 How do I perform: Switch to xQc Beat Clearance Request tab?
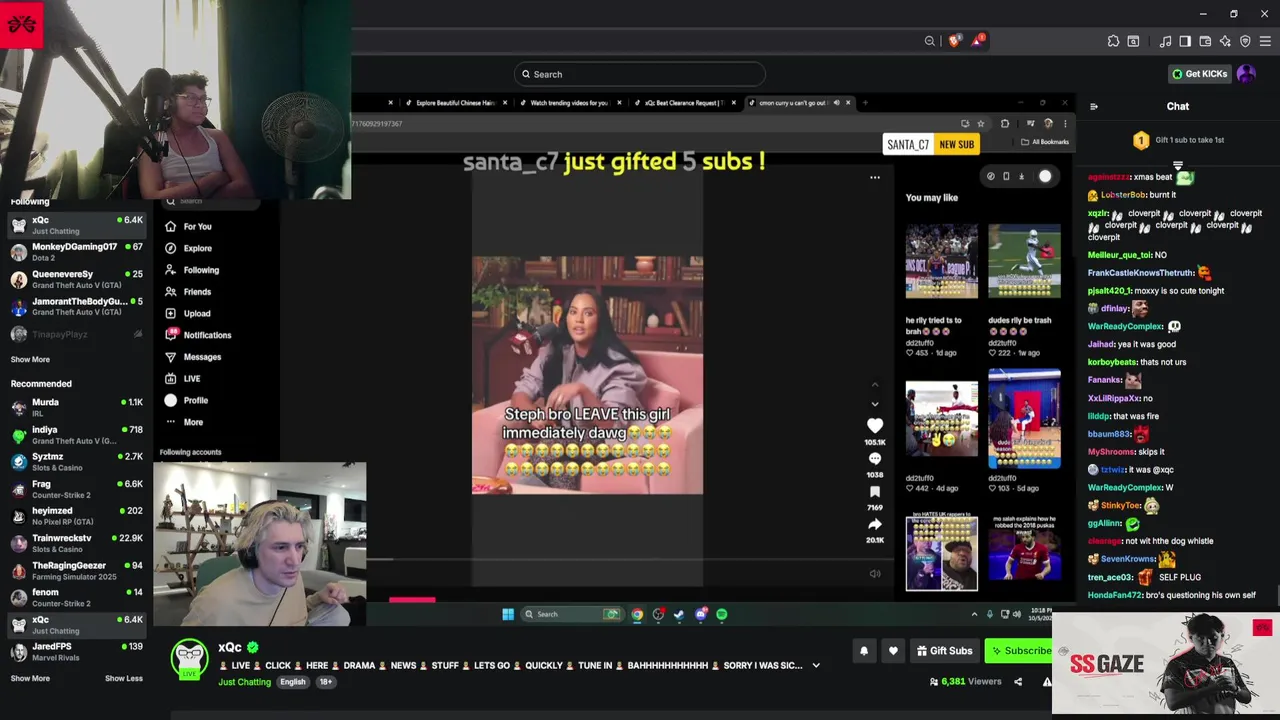click(x=684, y=102)
